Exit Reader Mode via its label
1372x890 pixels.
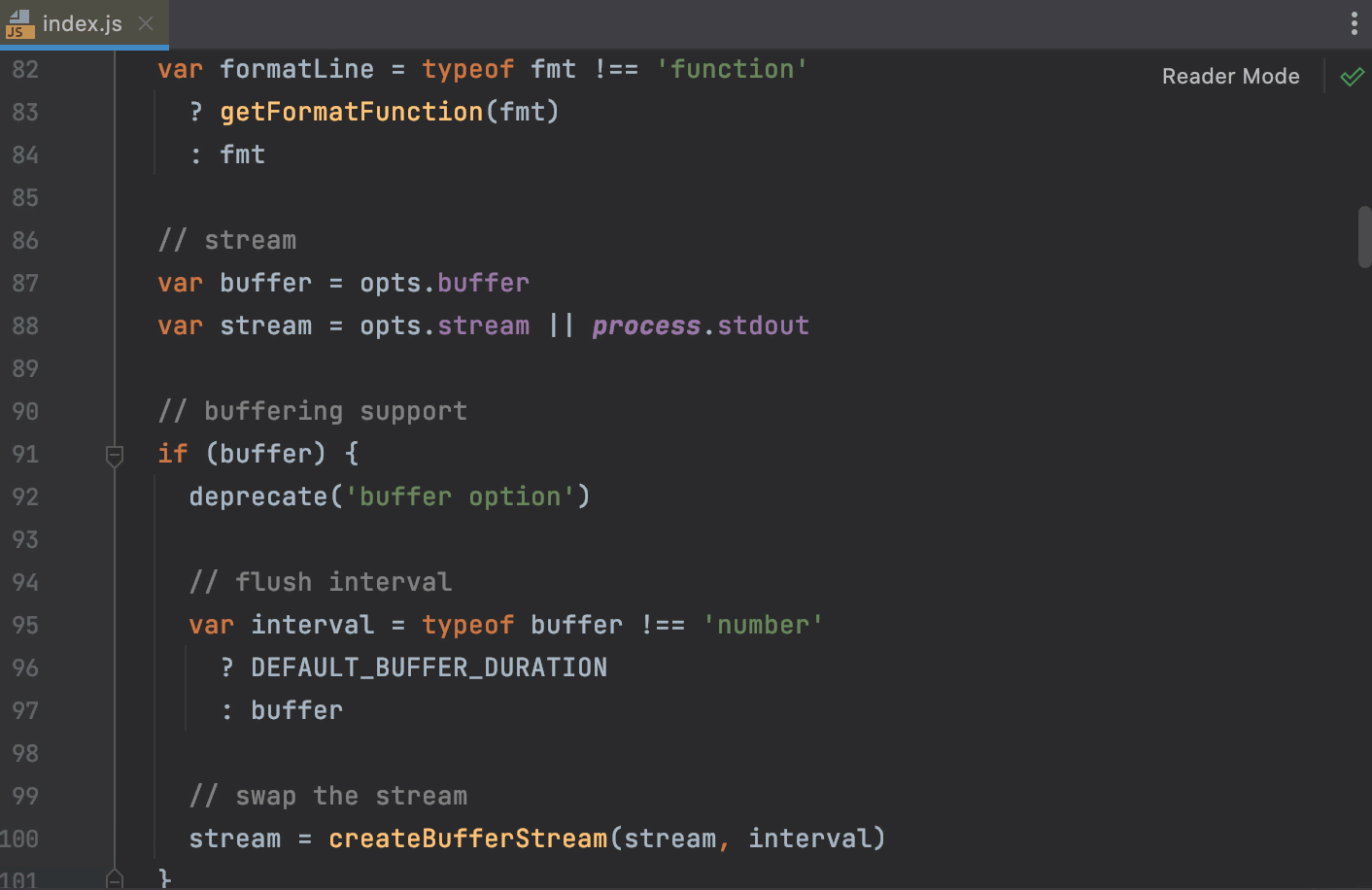pos(1230,76)
